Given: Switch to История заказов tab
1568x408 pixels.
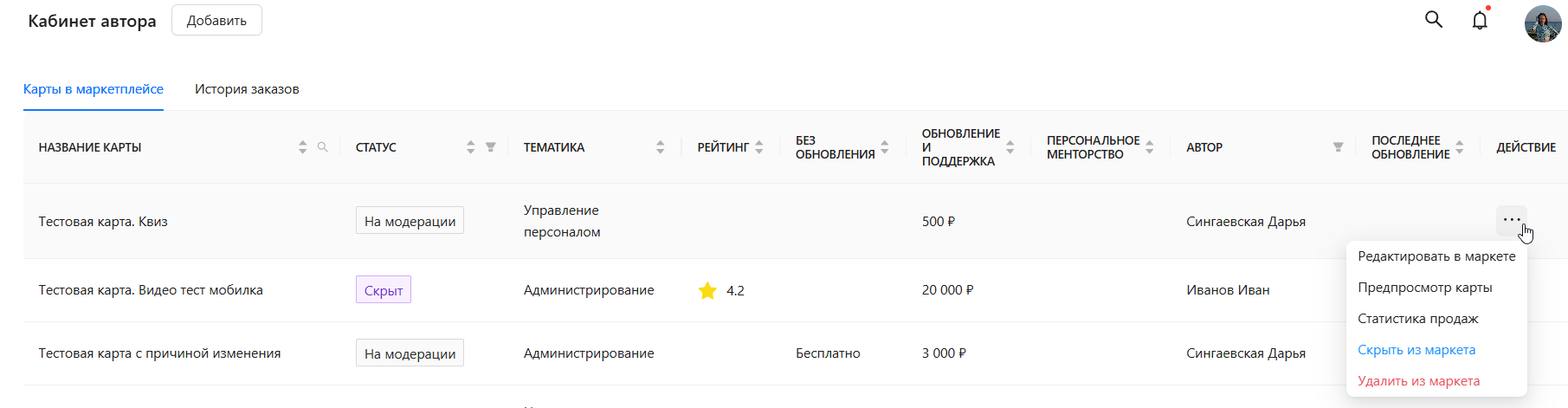Looking at the screenshot, I should [x=247, y=89].
